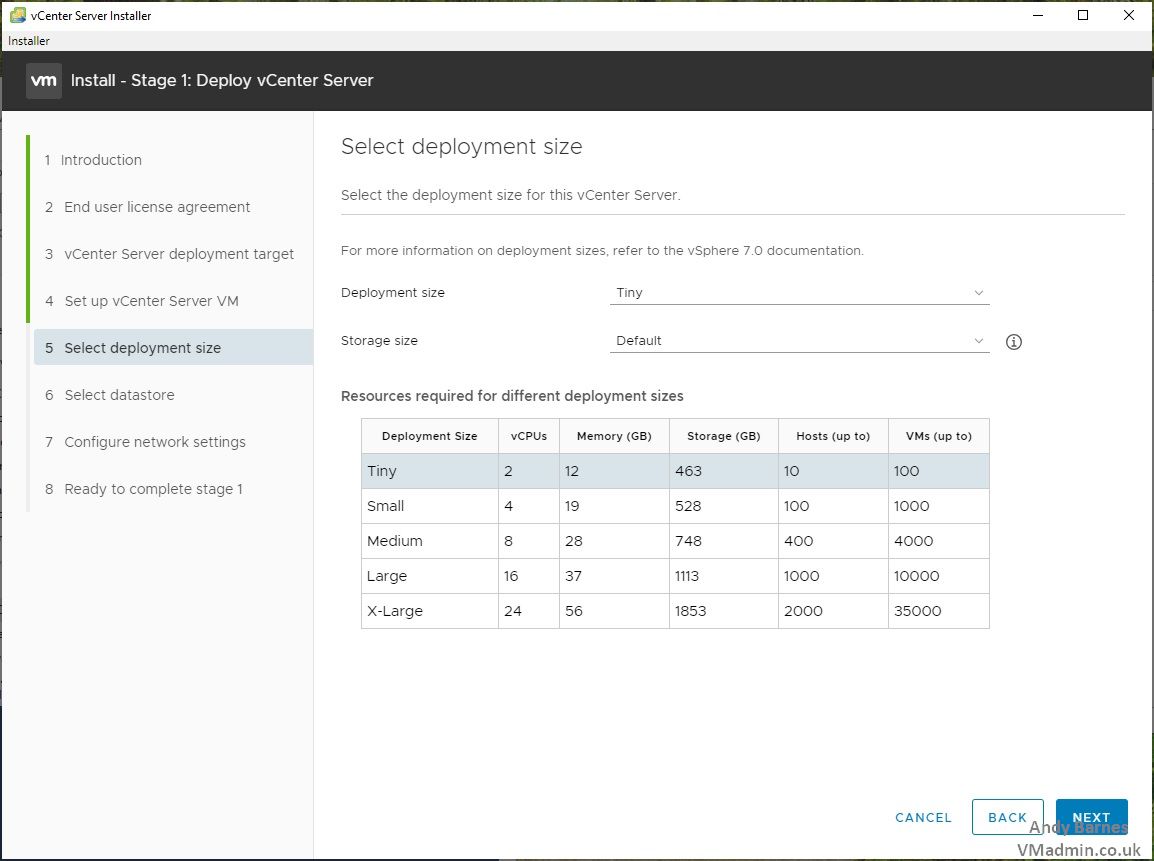Viewport: 1154px width, 861px height.
Task: Minimize the installer window
Action: click(1038, 15)
